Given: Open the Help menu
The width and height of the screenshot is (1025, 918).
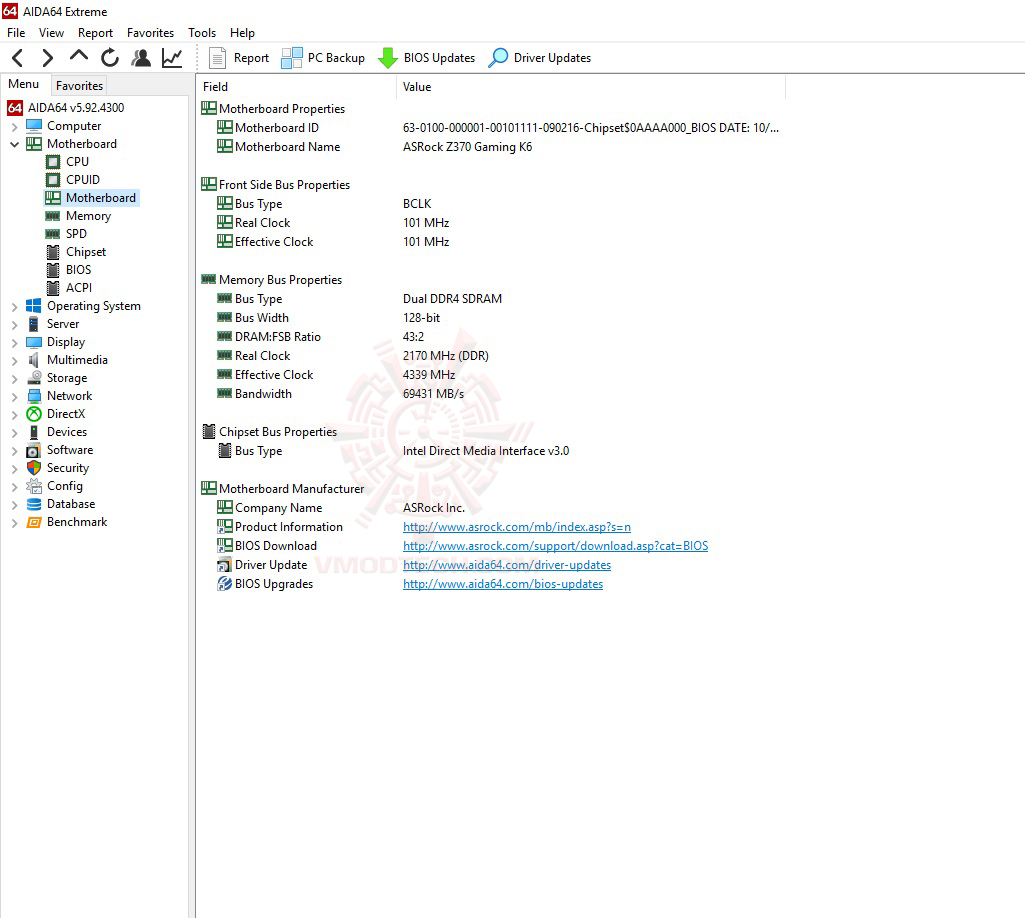Looking at the screenshot, I should (x=242, y=33).
